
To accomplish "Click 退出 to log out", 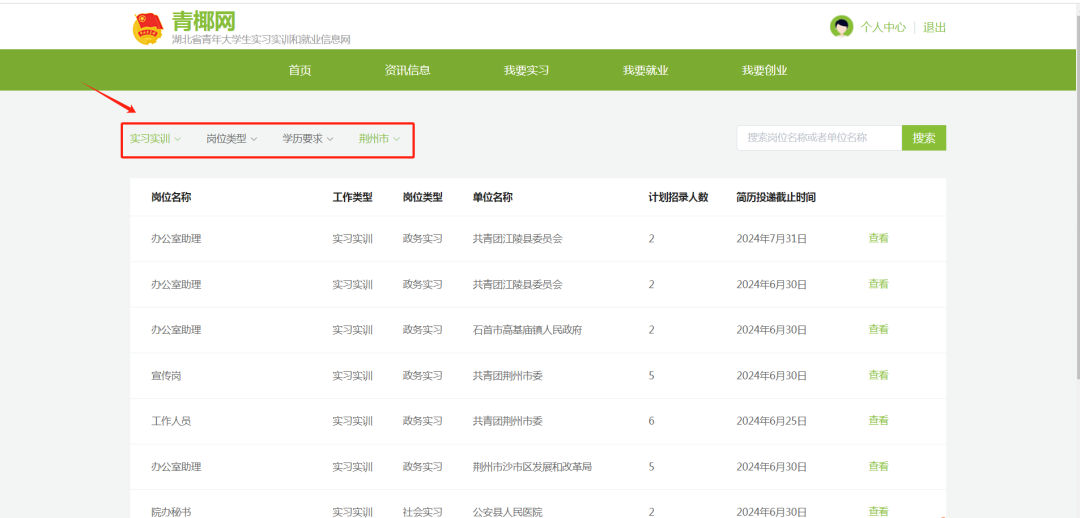I will coord(934,28).
